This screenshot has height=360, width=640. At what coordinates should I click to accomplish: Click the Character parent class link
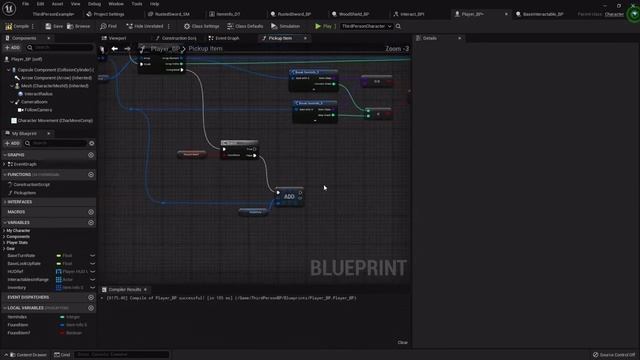pyautogui.click(x=614, y=14)
